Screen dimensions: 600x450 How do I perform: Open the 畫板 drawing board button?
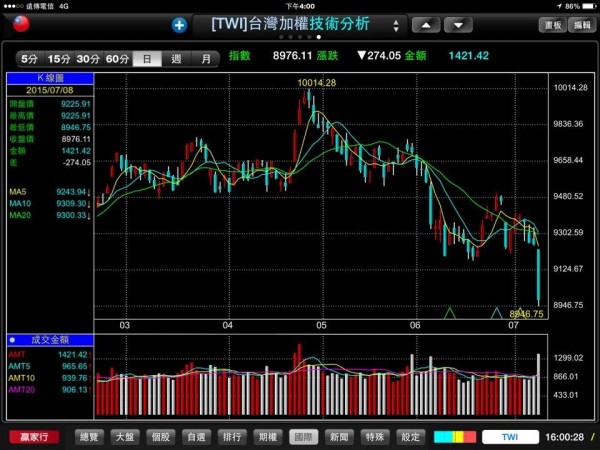[x=553, y=25]
